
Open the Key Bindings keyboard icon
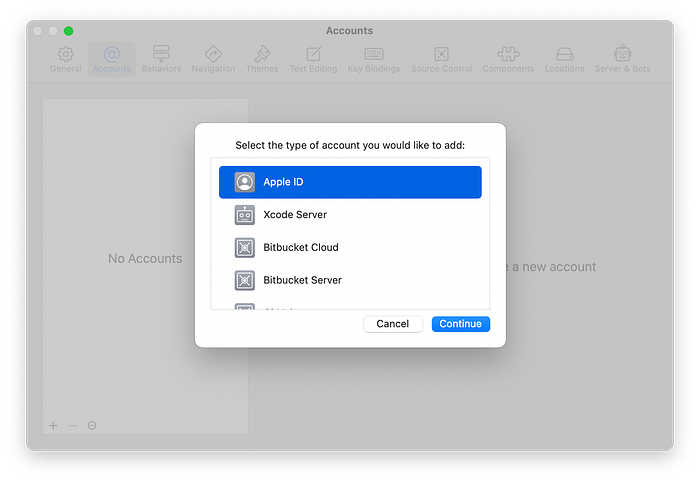pyautogui.click(x=374, y=54)
